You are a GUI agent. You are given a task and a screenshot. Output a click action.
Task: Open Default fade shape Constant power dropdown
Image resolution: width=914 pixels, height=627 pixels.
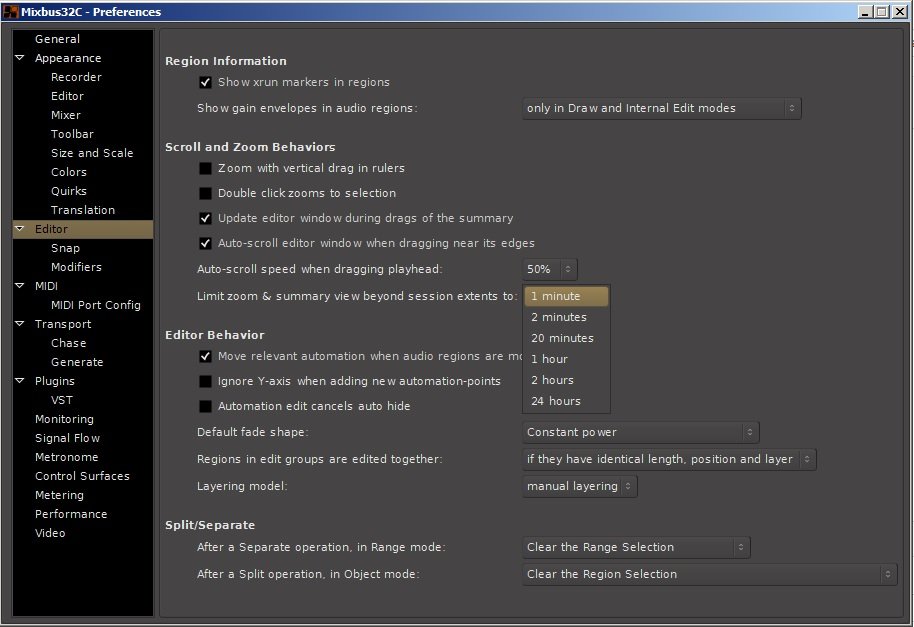click(x=641, y=432)
